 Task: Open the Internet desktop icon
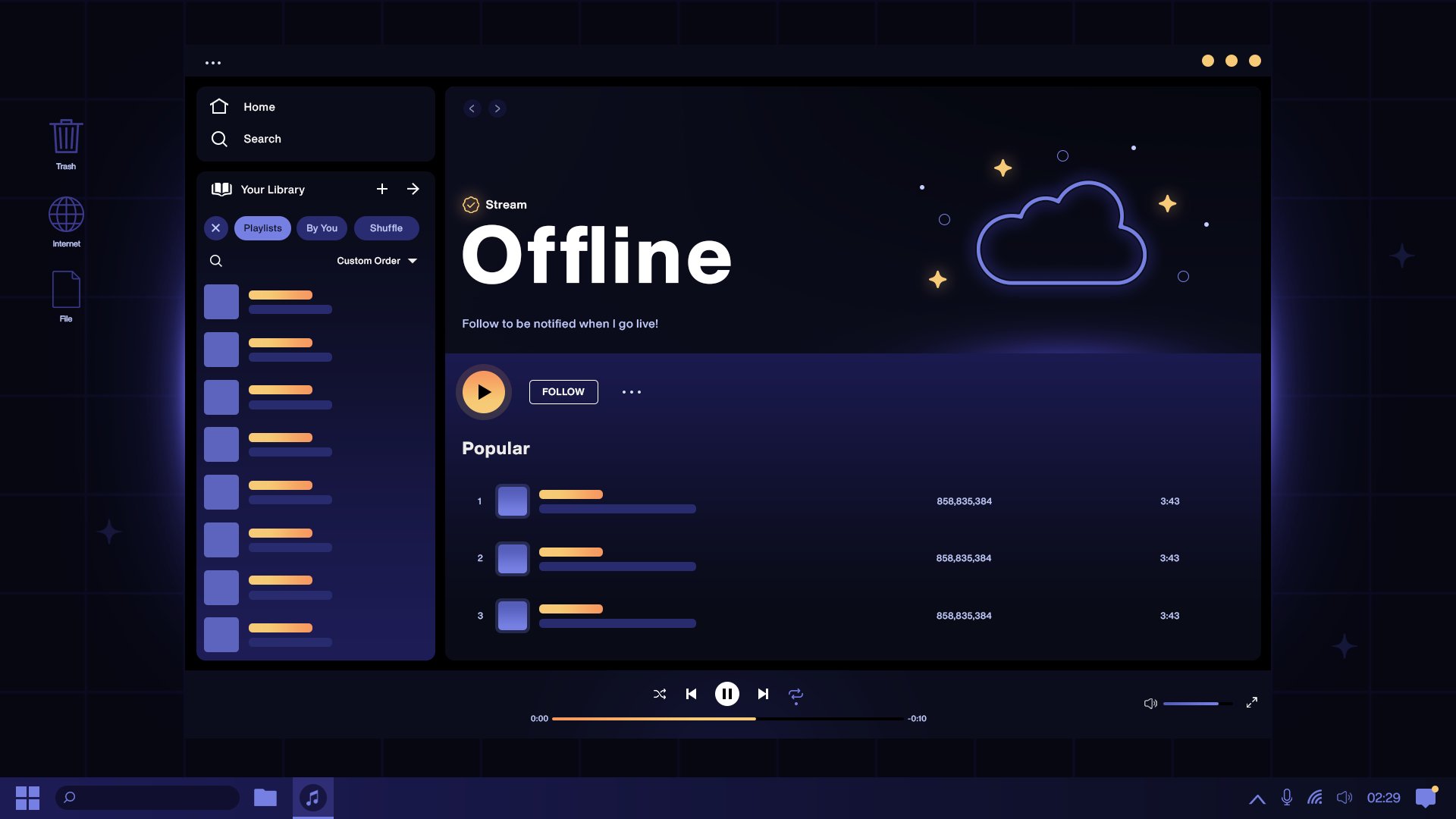[66, 222]
